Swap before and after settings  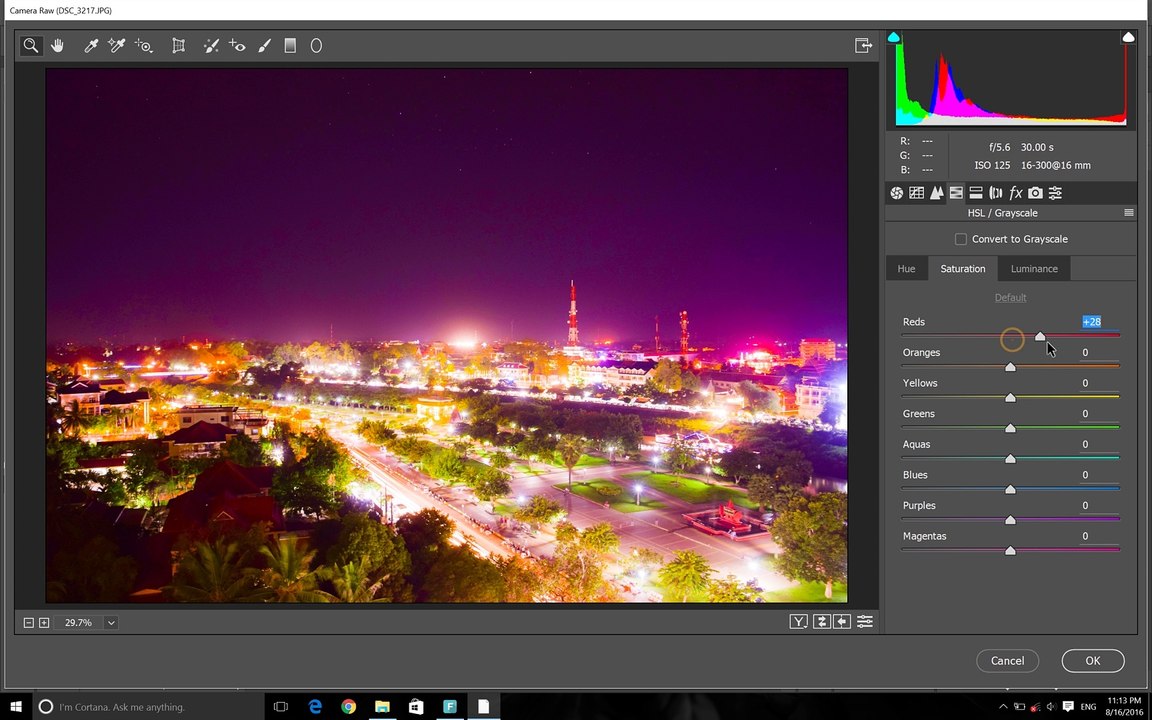(821, 622)
